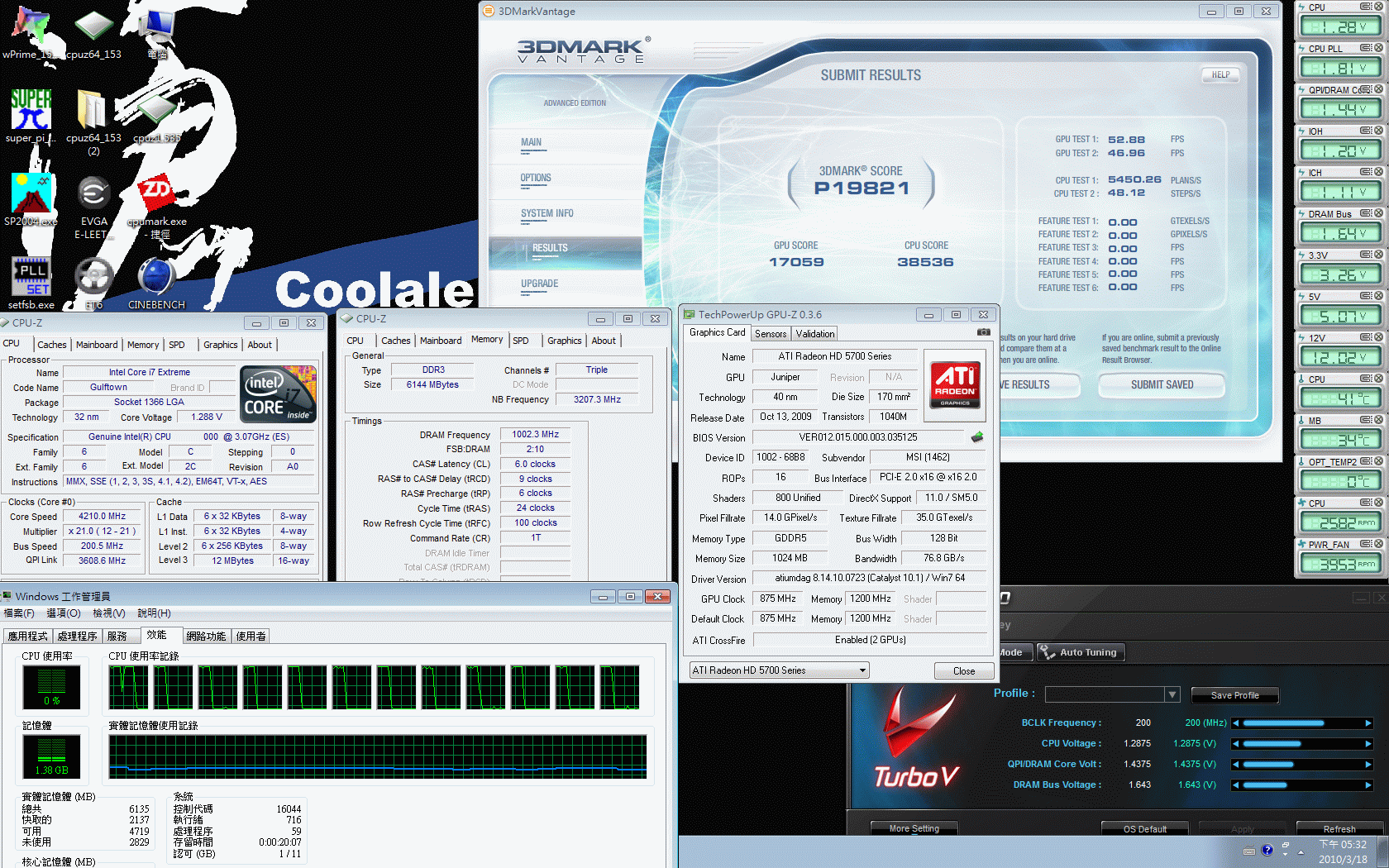
Task: Click the QPI/DRAM Core Volt slider
Action: coord(1302,765)
